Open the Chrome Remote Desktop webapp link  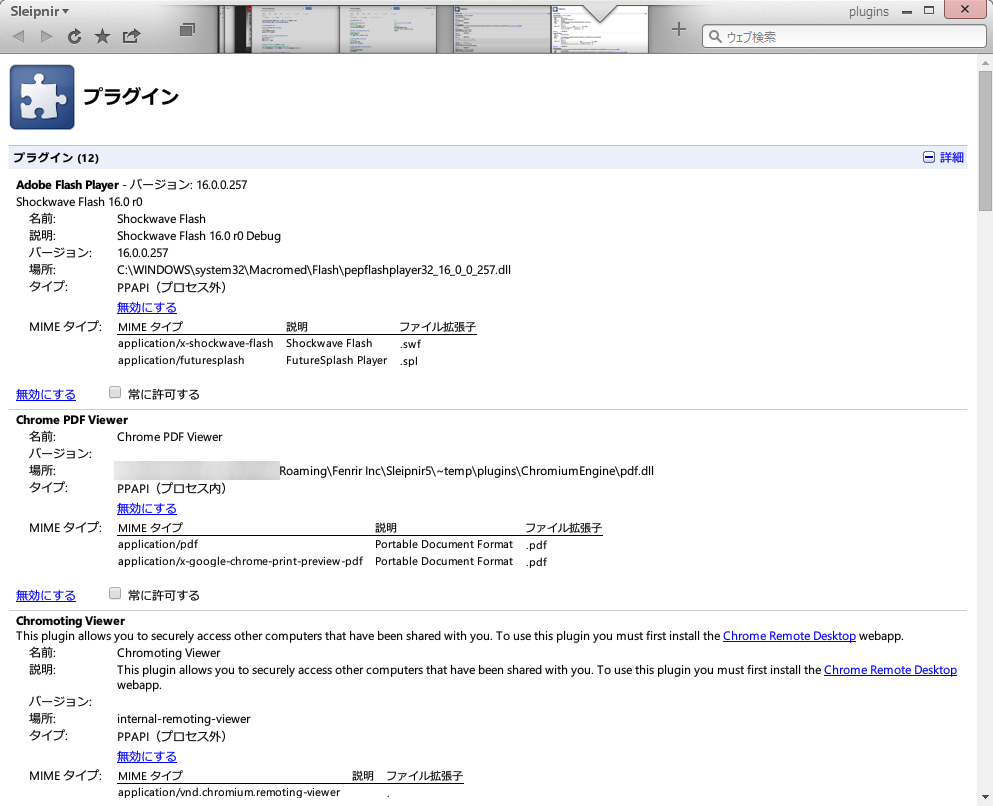789,636
